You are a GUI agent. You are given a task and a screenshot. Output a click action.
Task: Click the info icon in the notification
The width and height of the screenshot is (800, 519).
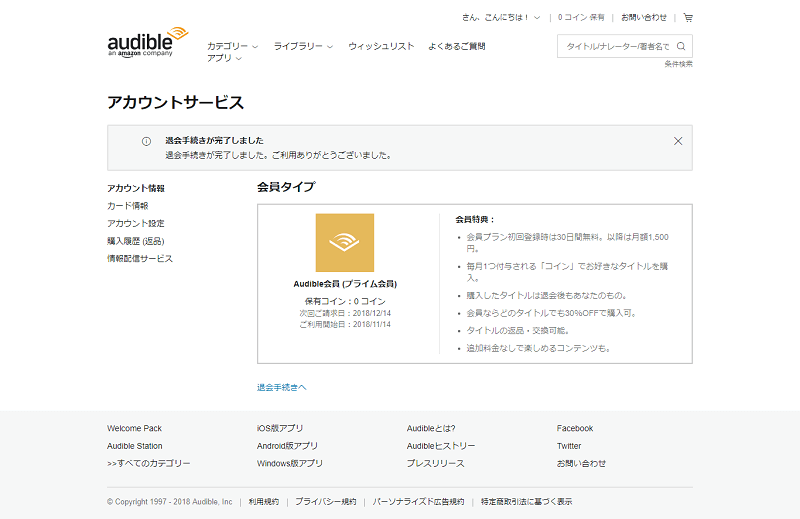[146, 141]
